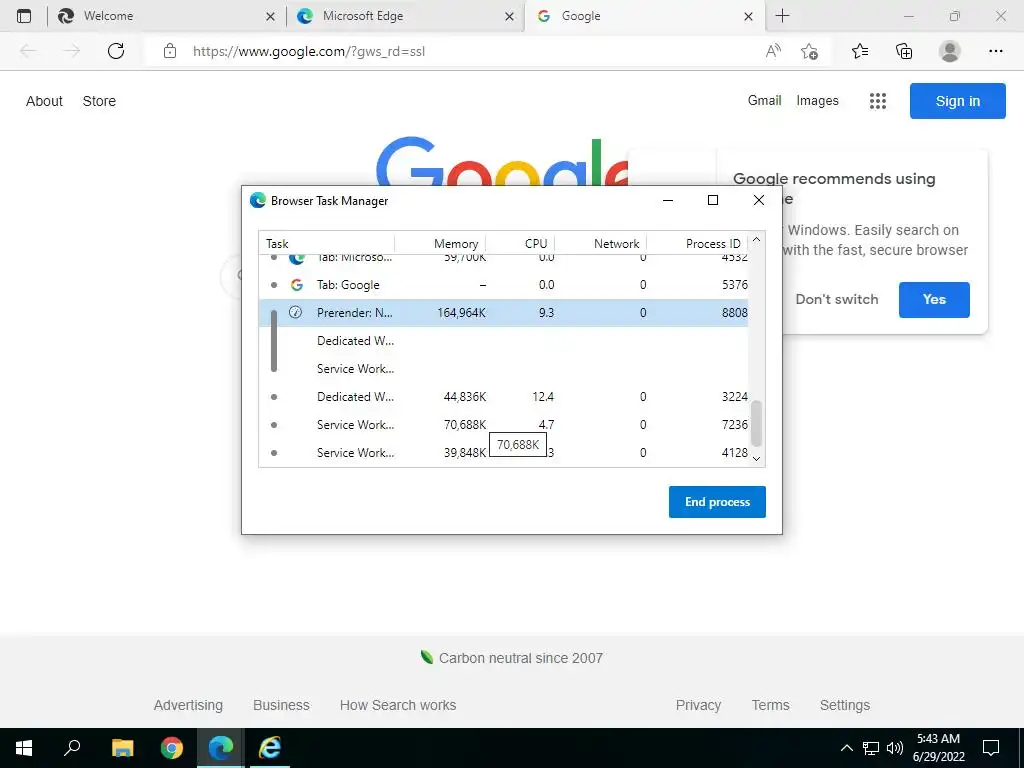
Task: Open the Store link
Action: click(x=99, y=101)
